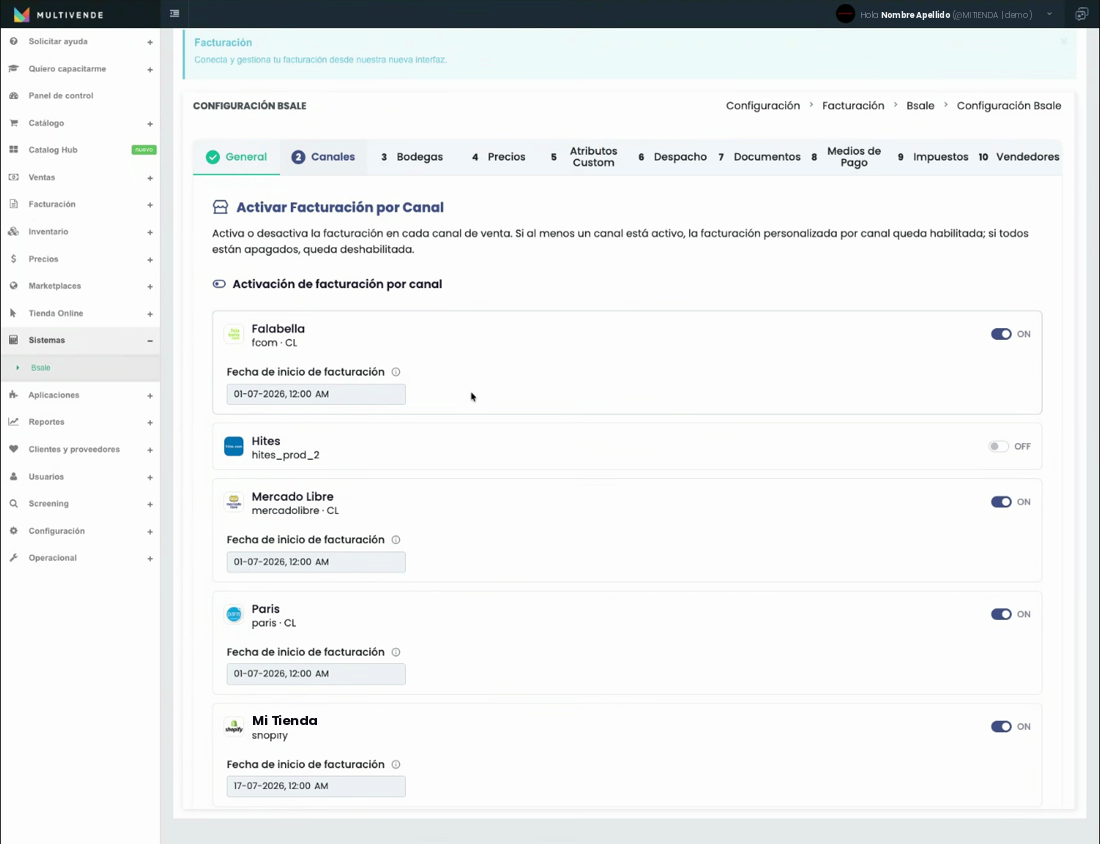The image size is (1100, 844).
Task: Open the Atributos Custom tab
Action: [x=584, y=156]
